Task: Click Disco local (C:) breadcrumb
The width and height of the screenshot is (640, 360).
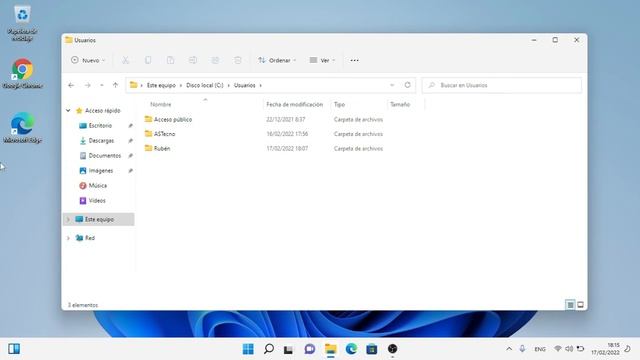Action: pyautogui.click(x=205, y=85)
